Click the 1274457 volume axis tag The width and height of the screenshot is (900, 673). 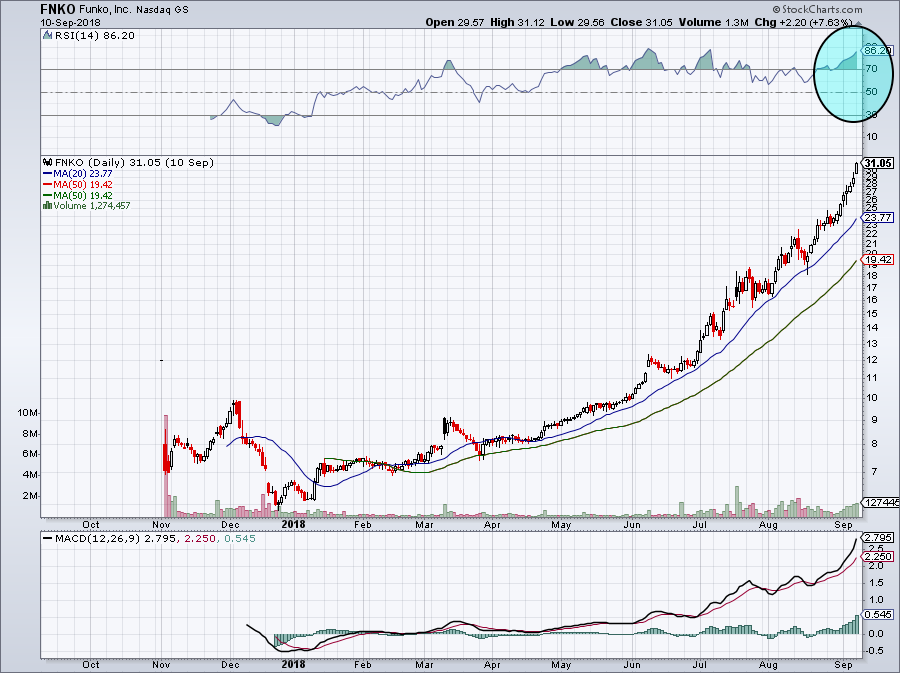pyautogui.click(x=882, y=502)
